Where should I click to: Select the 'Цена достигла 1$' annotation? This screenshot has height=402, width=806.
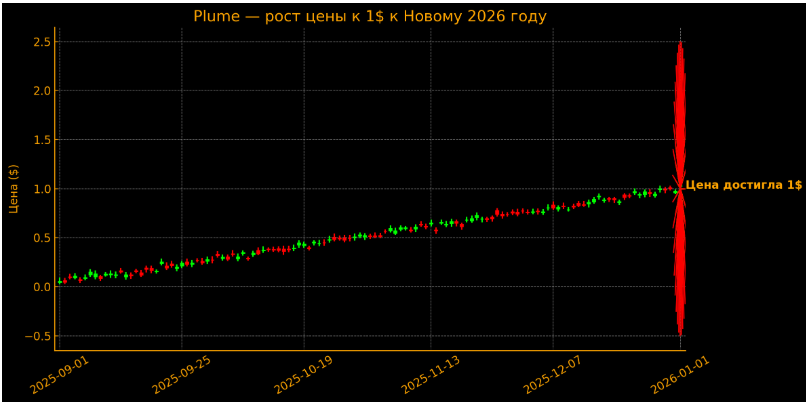743,185
